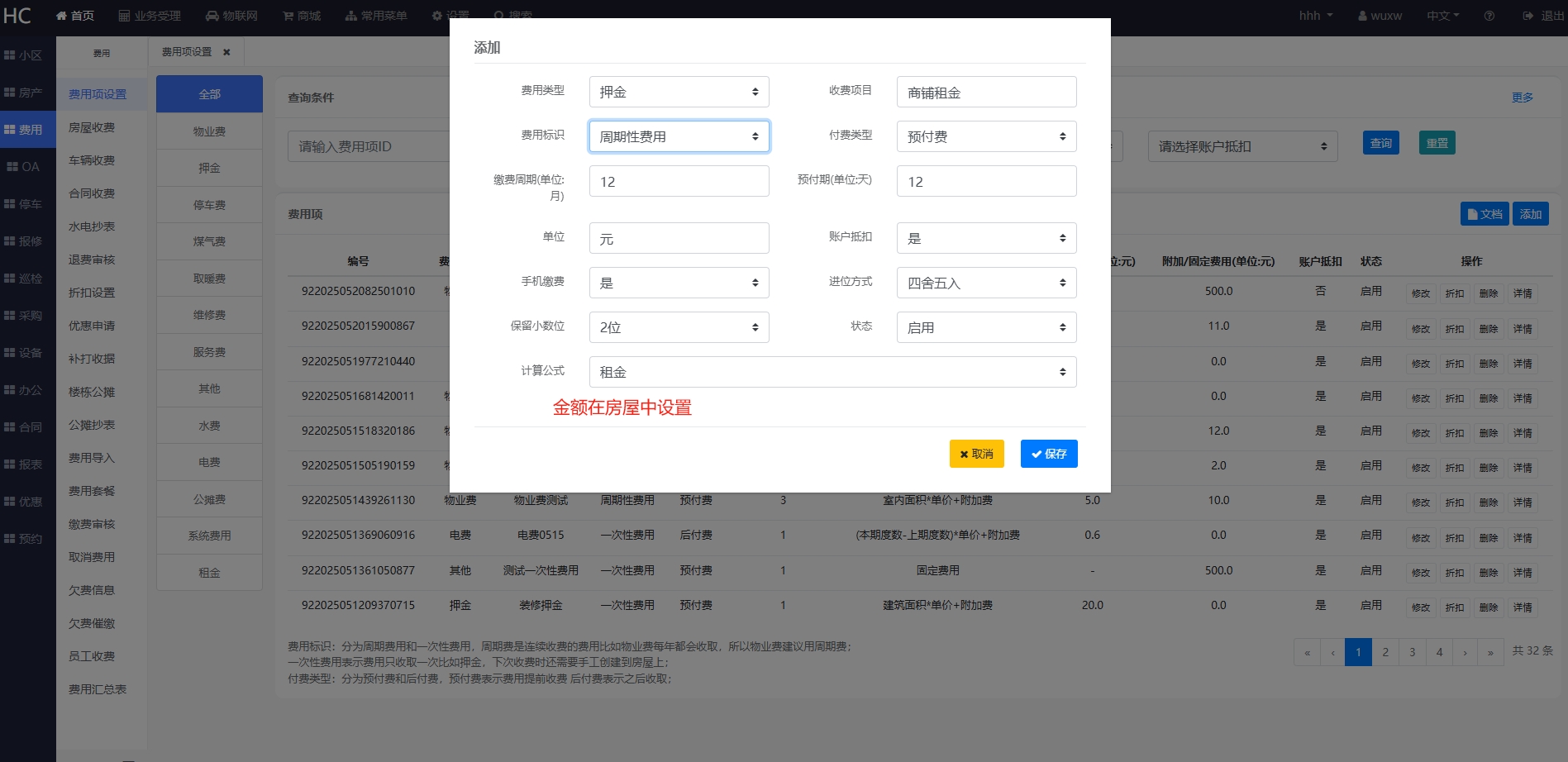Go to page 2 of results
Image resolution: width=1568 pixels, height=762 pixels.
tap(1385, 652)
